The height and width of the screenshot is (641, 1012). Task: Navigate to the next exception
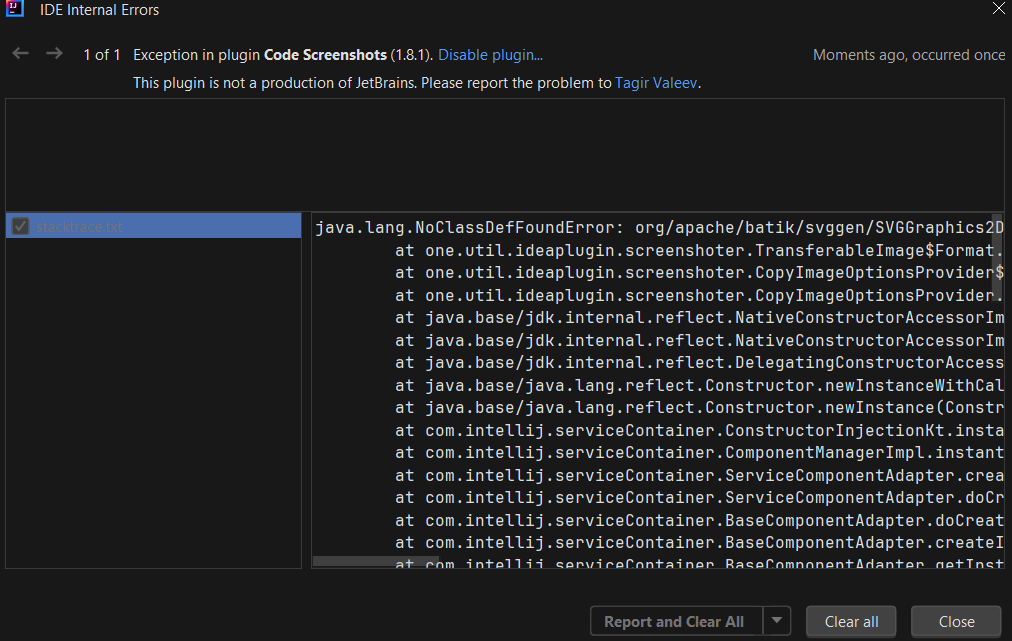coord(54,54)
